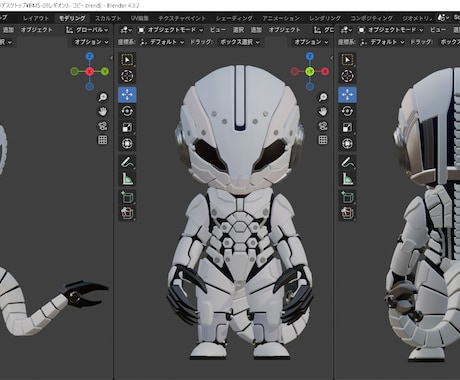Select the Measure tool in right viewport

point(347,179)
